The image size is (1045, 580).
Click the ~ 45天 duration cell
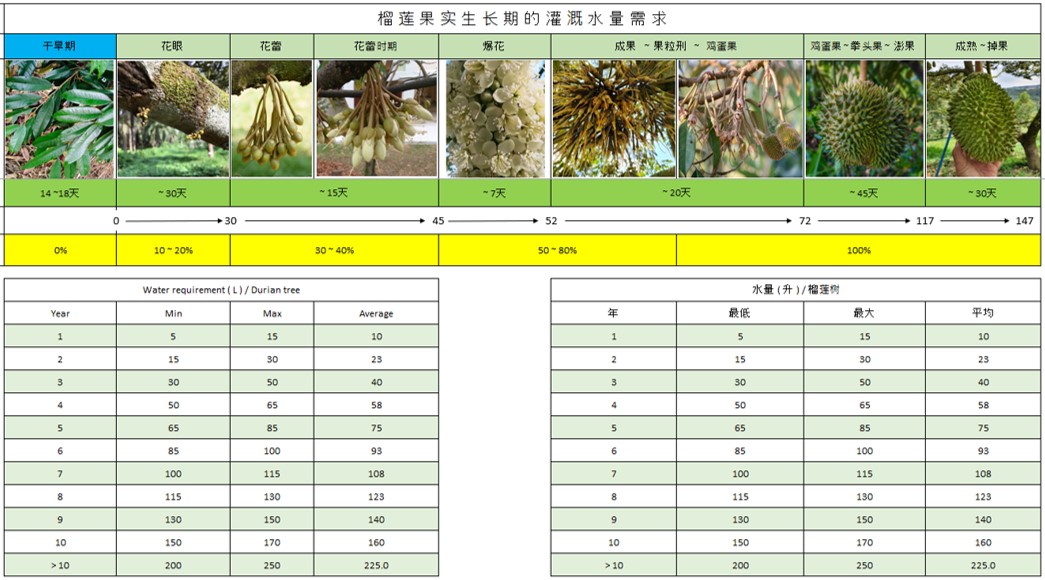click(863, 193)
